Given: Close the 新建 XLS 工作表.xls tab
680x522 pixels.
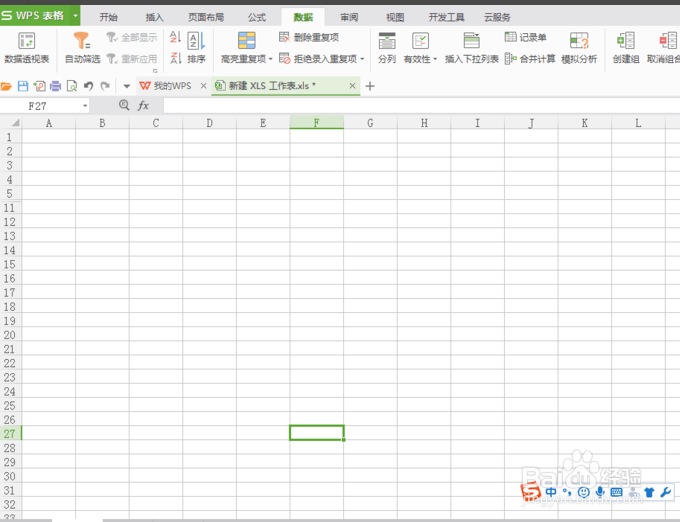Looking at the screenshot, I should coord(353,86).
